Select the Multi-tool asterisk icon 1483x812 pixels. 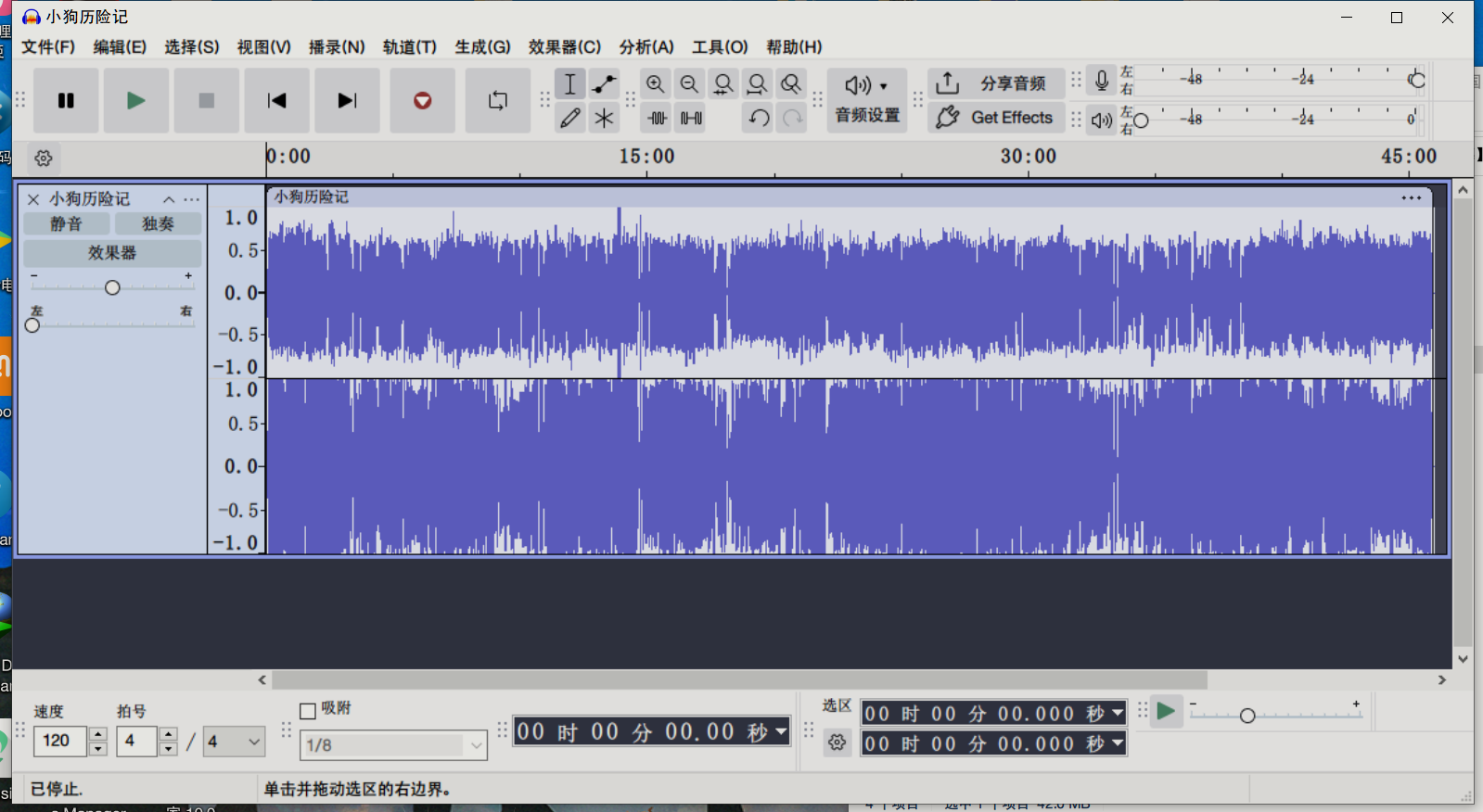604,118
